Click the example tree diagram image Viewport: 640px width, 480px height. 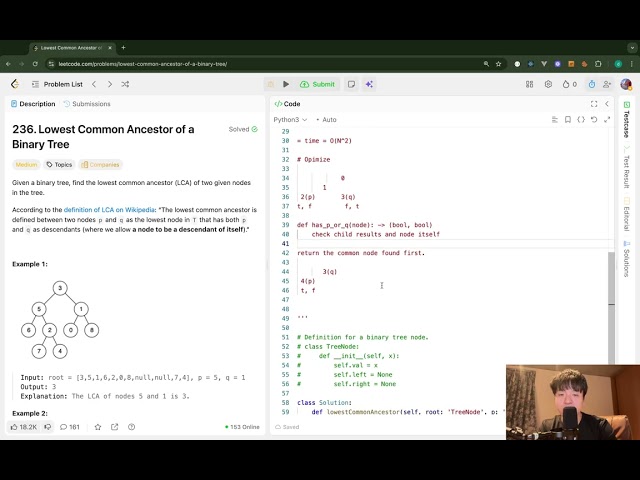coord(60,320)
